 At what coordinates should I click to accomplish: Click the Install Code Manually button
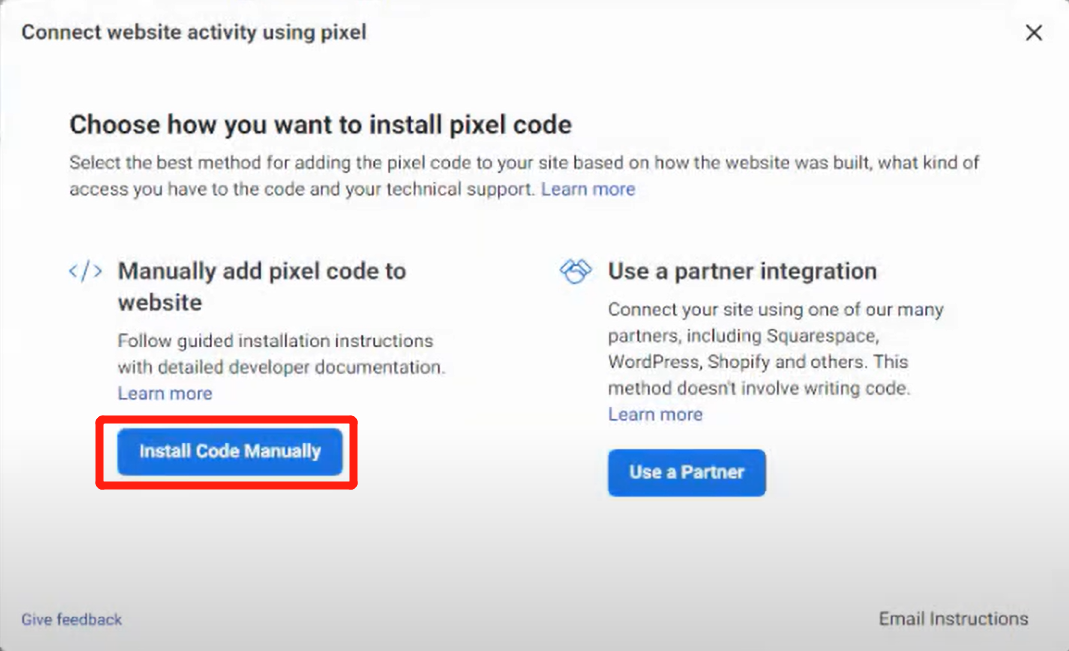(x=230, y=451)
